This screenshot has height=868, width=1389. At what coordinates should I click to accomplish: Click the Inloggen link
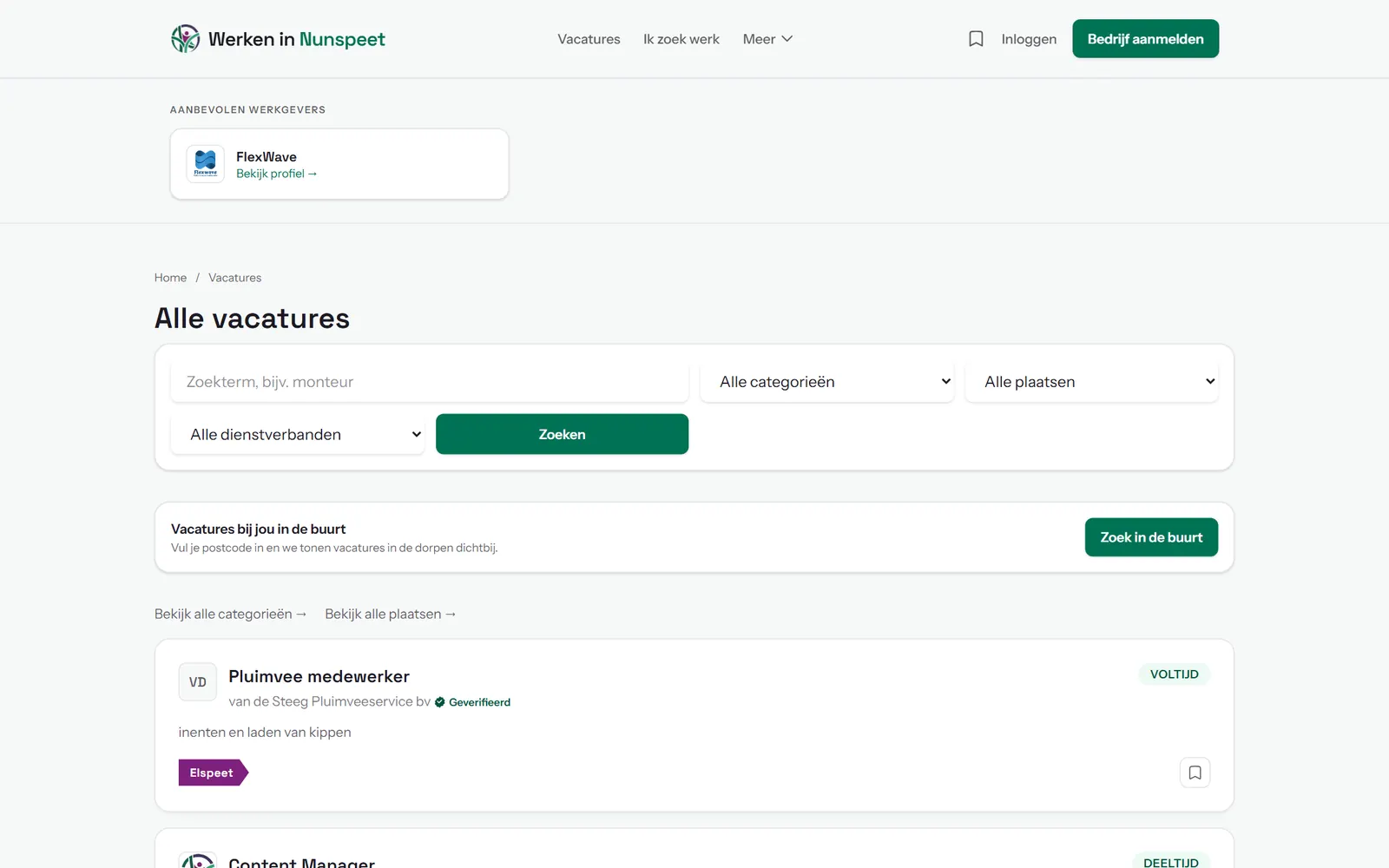[x=1029, y=39]
